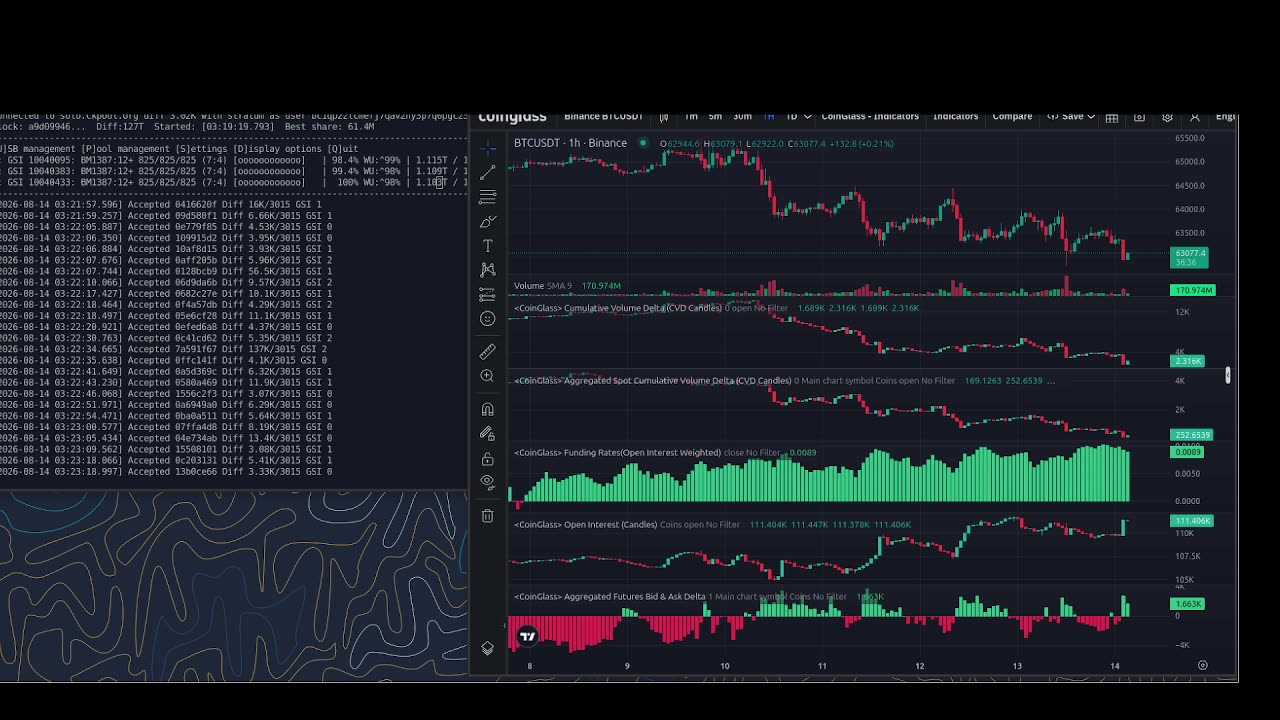Select the crosshair cursor tool
Image resolution: width=1280 pixels, height=720 pixels.
(487, 149)
